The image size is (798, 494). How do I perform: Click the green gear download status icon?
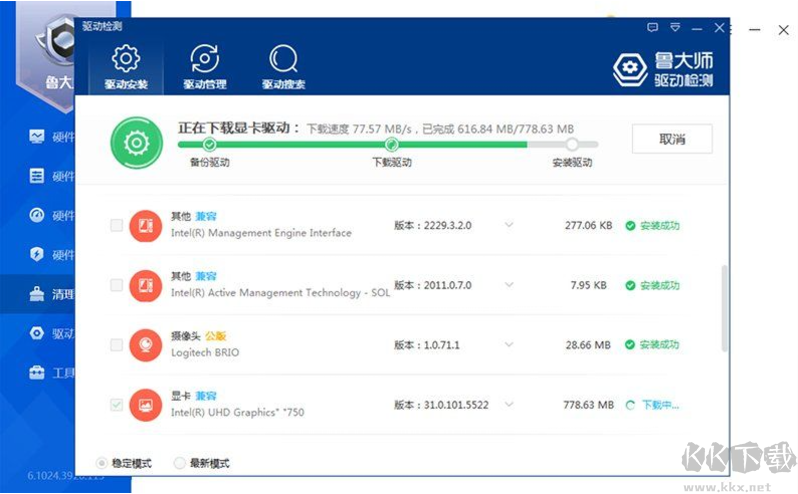136,143
